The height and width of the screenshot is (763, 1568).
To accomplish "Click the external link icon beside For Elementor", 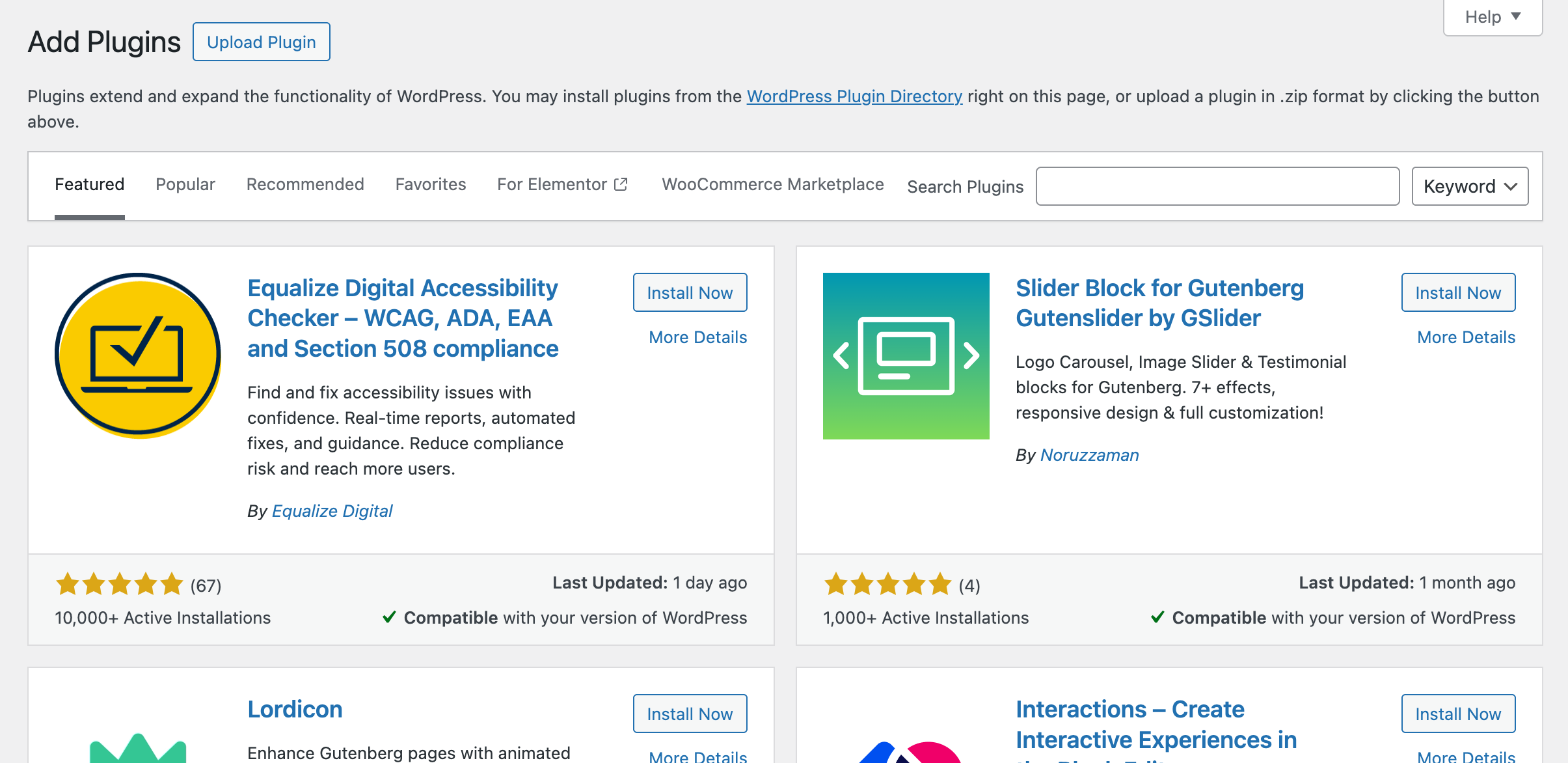I will click(x=621, y=184).
